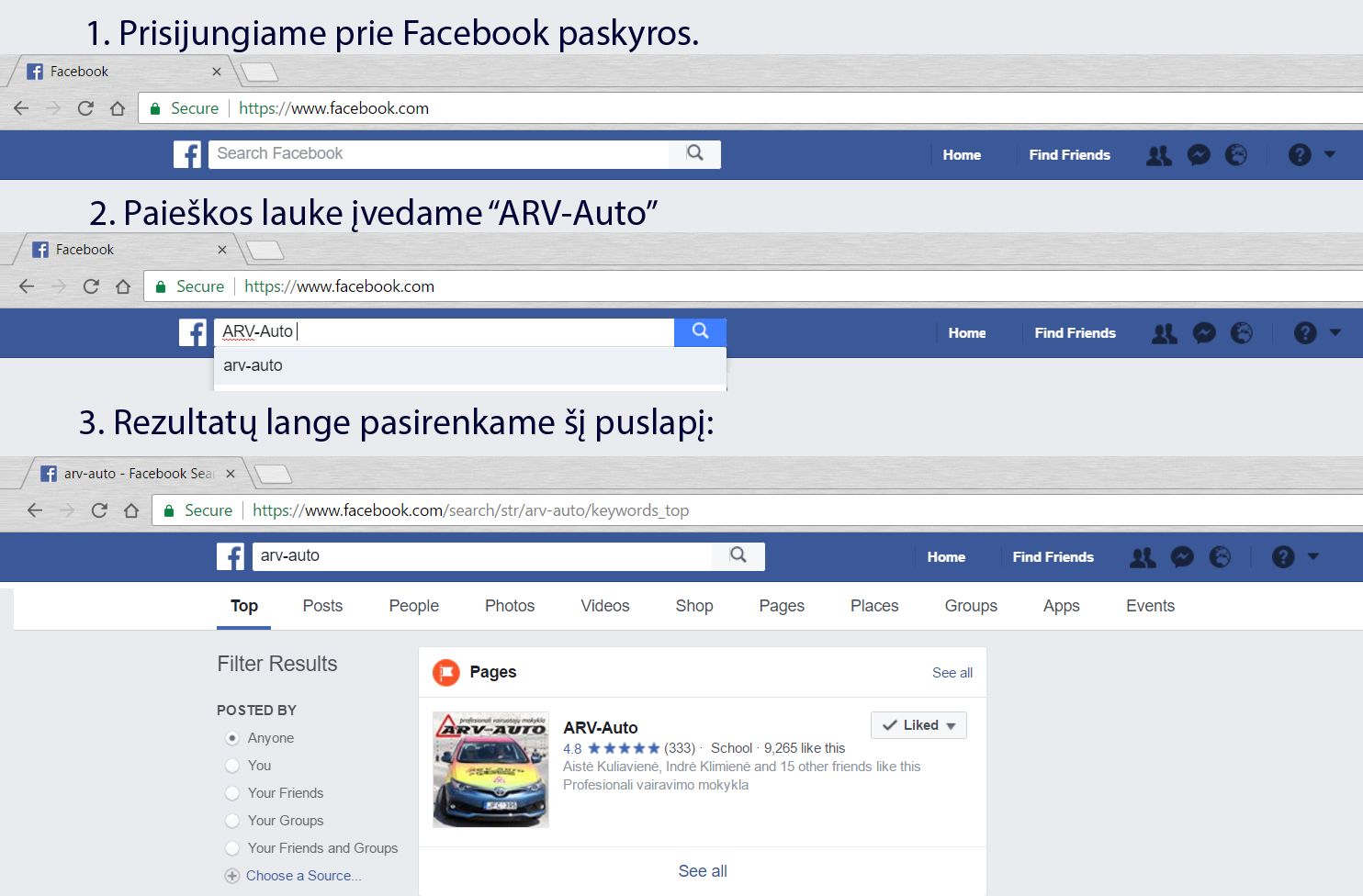Screen dimensions: 1363x896
Task: Switch to the Photos search tab
Action: click(x=510, y=606)
